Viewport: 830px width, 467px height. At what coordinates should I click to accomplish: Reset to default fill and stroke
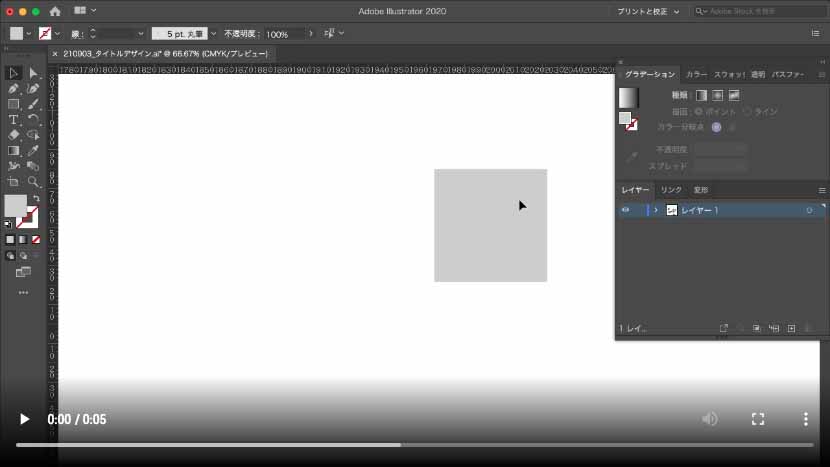coord(8,224)
